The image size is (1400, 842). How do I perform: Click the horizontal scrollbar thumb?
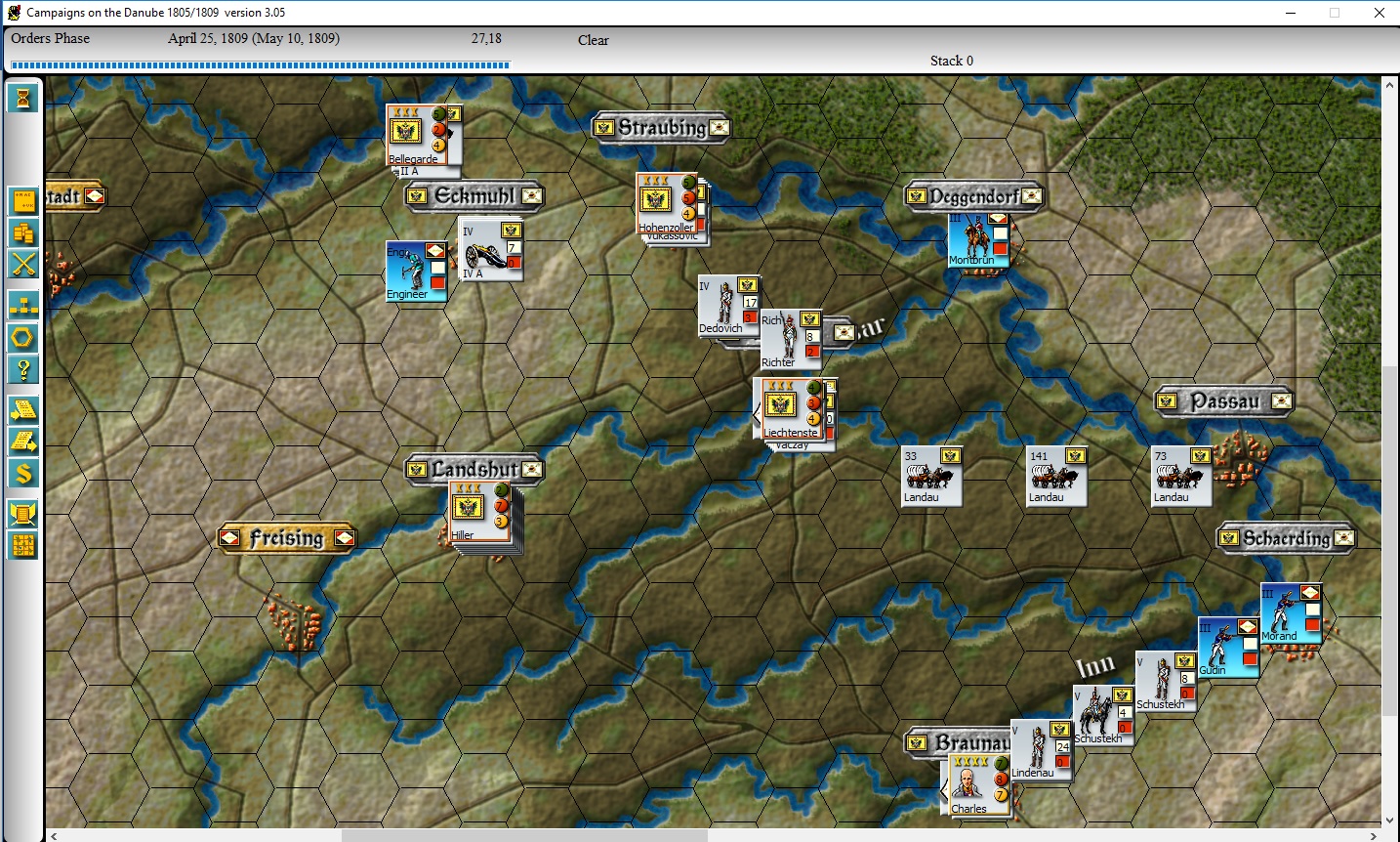(524, 835)
